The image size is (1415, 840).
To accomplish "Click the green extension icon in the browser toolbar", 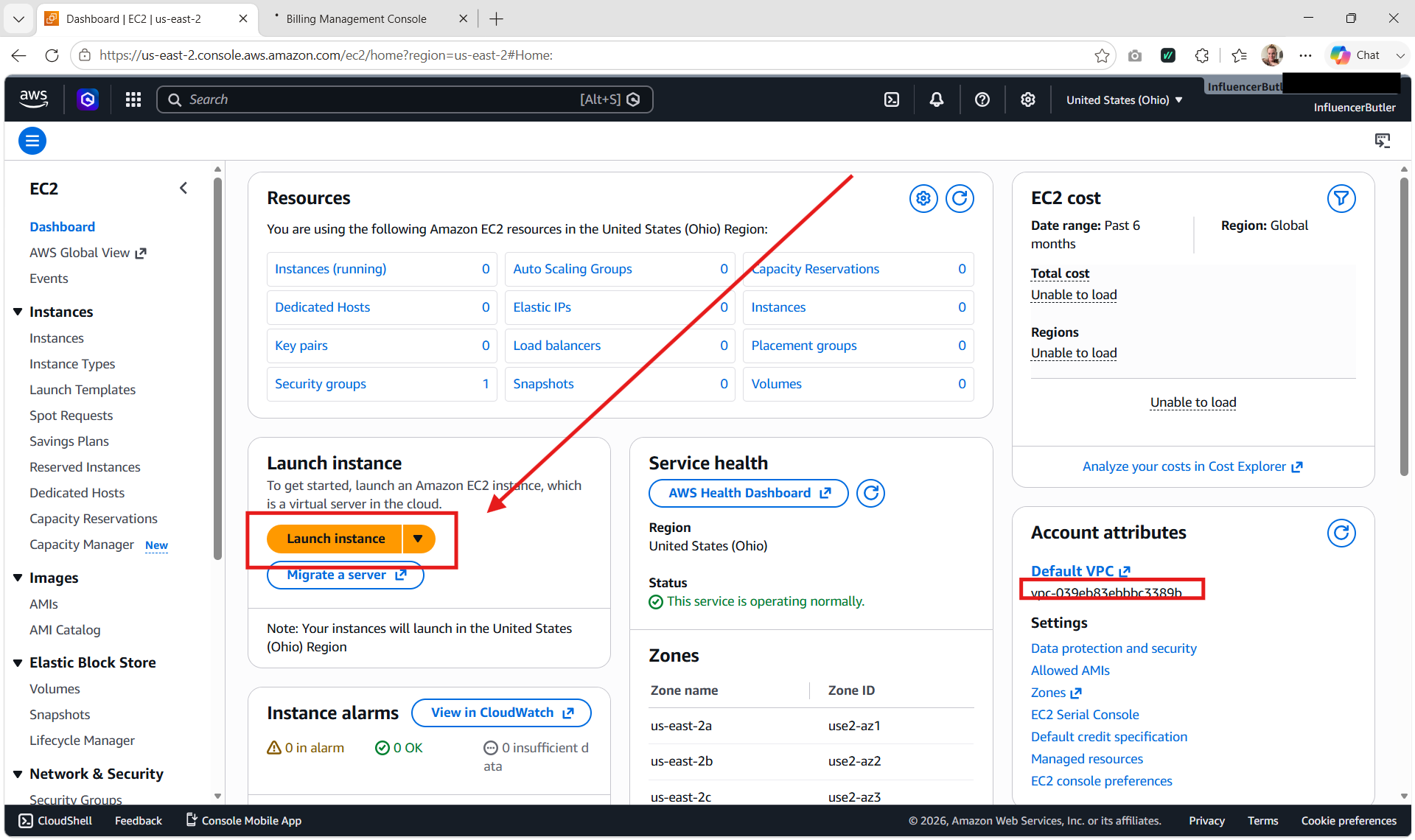I will (1168, 55).
